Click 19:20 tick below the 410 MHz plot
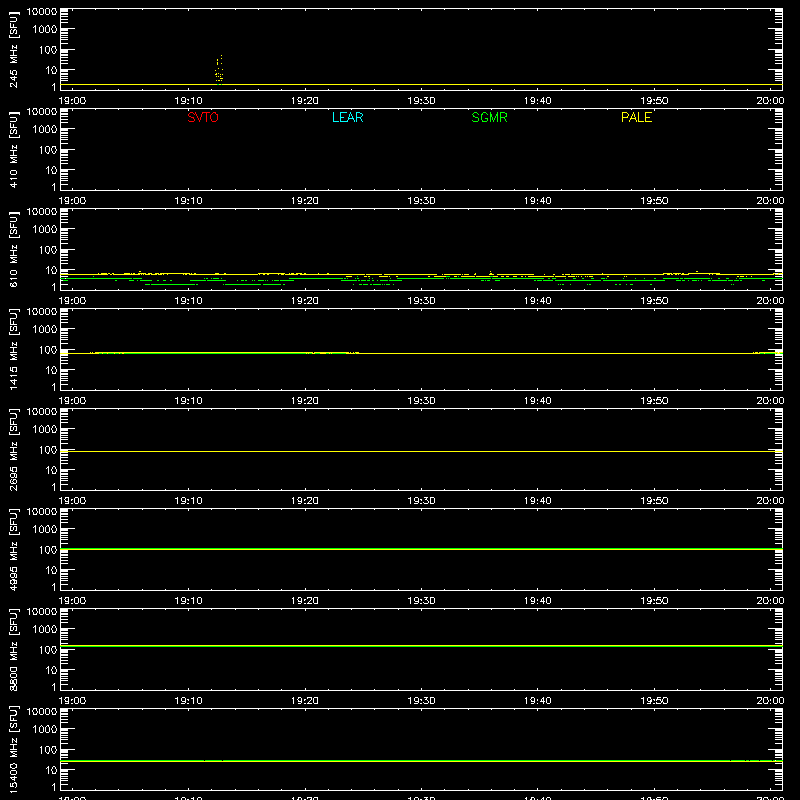The width and height of the screenshot is (800, 800). coord(305,201)
